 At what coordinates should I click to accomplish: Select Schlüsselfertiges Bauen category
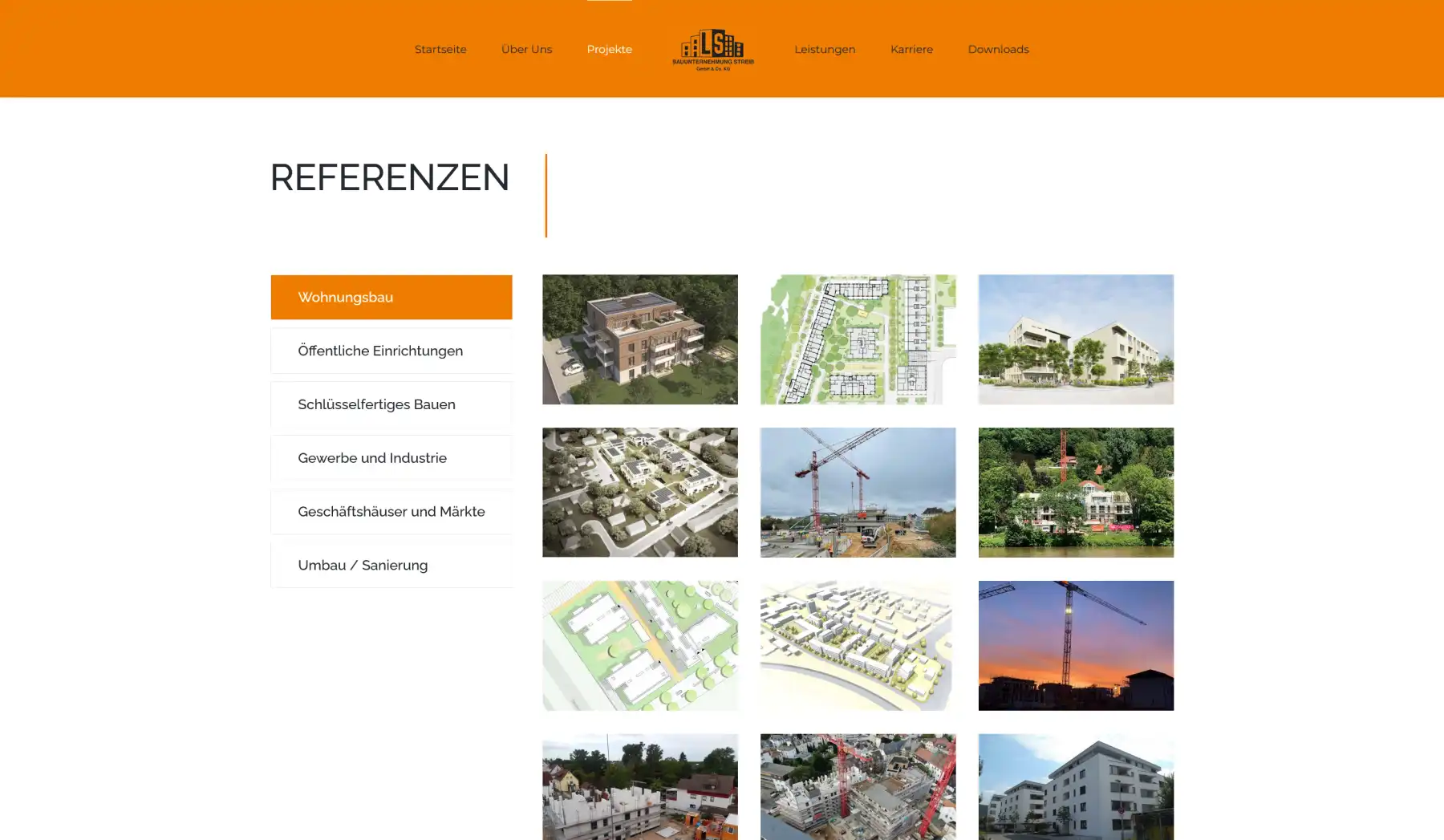pyautogui.click(x=391, y=404)
